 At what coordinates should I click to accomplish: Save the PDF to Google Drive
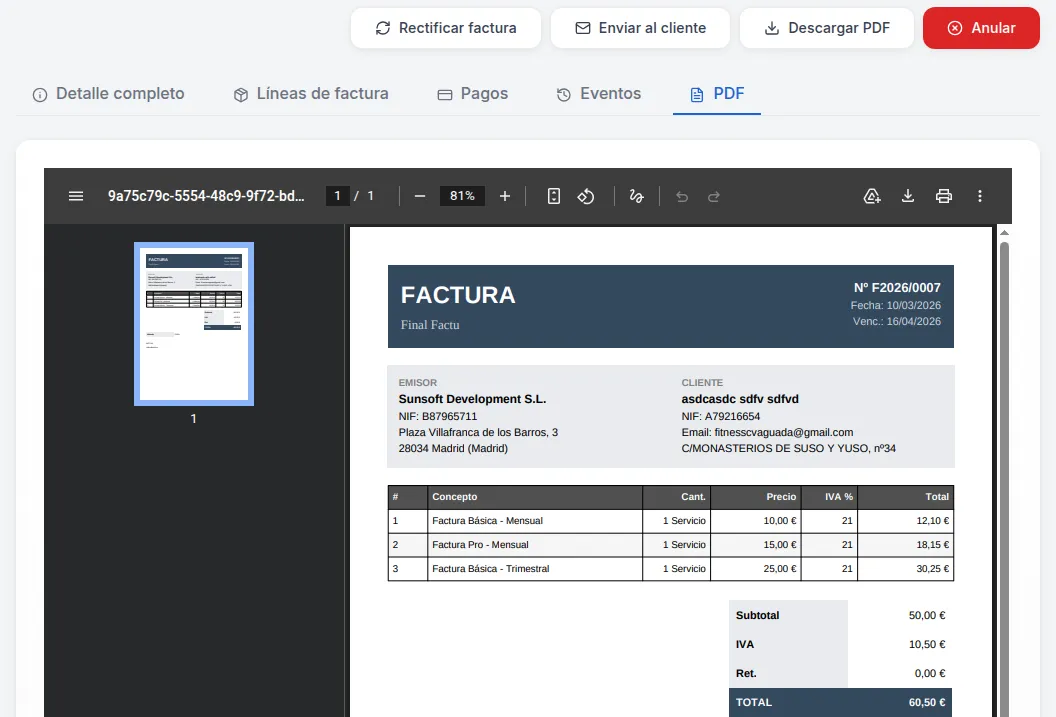(x=872, y=196)
